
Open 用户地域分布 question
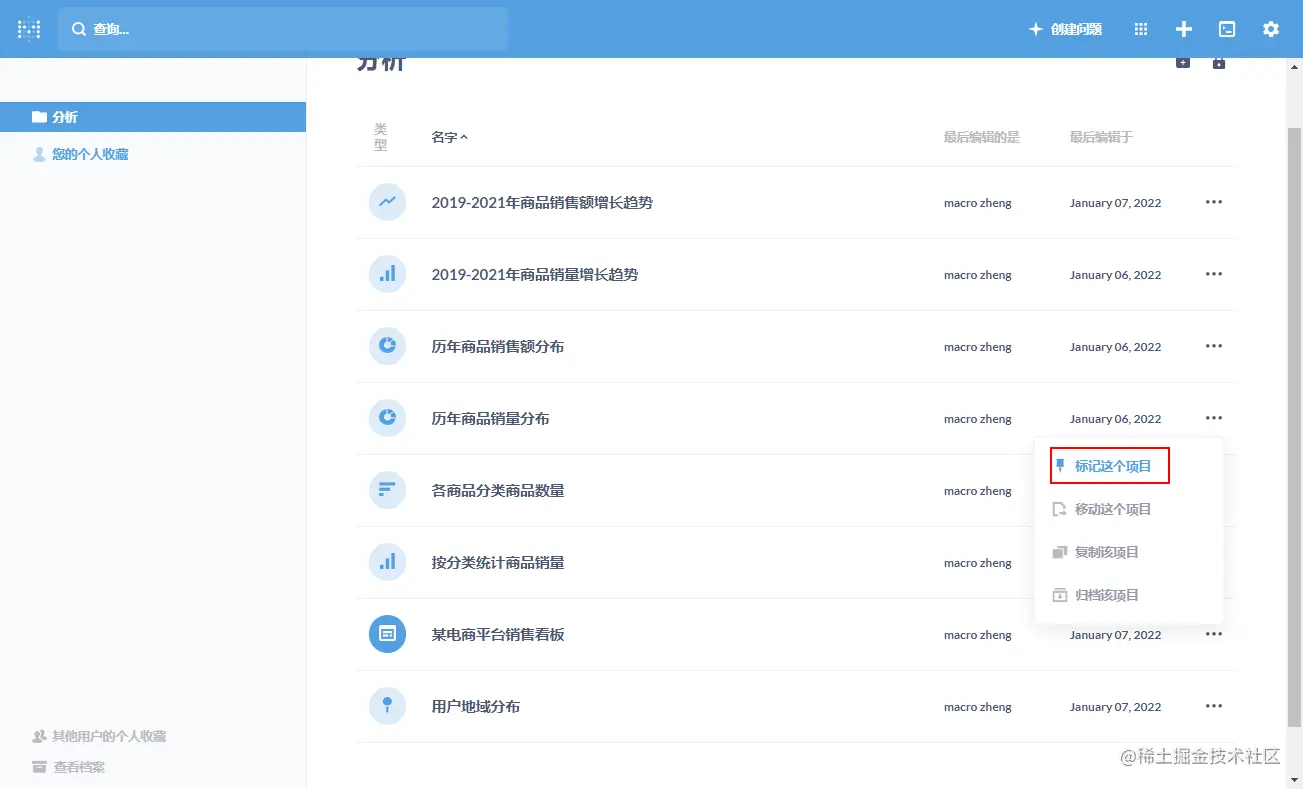pos(476,706)
